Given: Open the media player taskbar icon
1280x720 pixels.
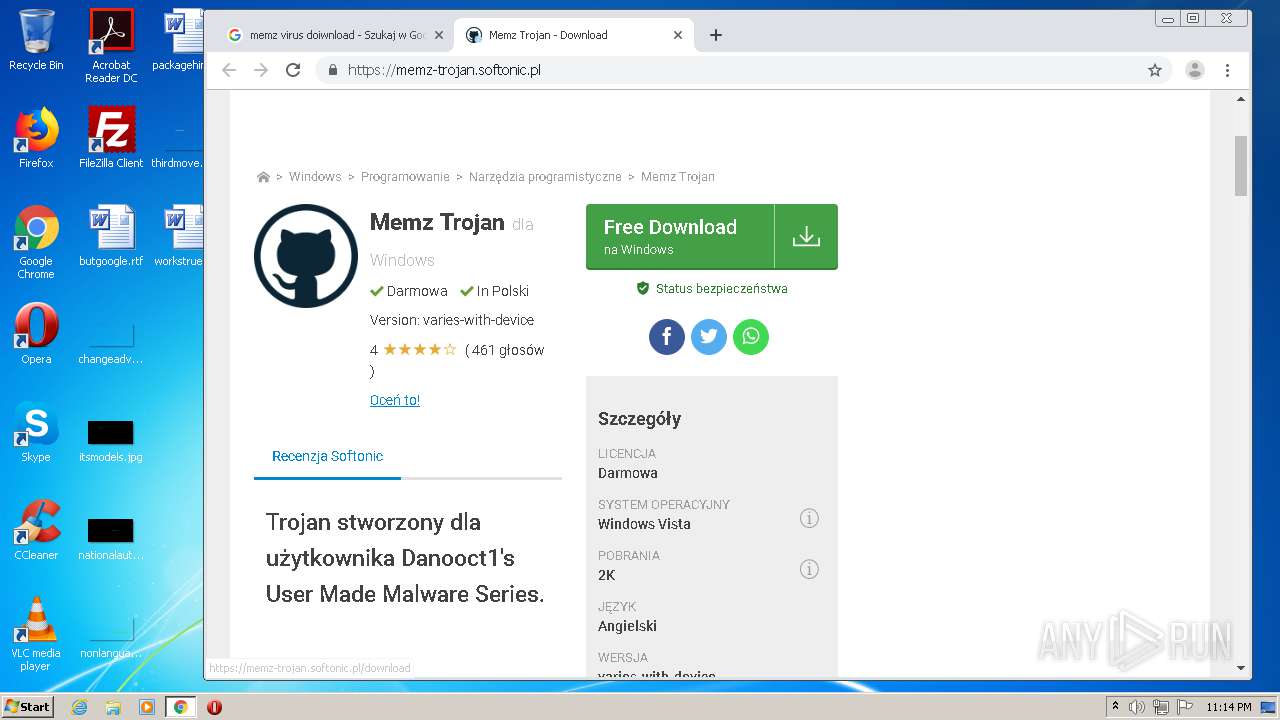Looking at the screenshot, I should 147,707.
